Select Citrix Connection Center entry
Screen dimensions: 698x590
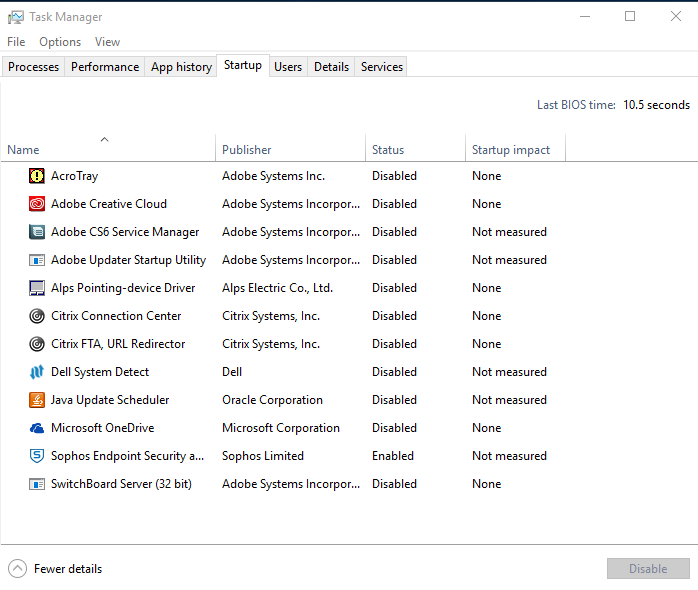pyautogui.click(x=116, y=316)
